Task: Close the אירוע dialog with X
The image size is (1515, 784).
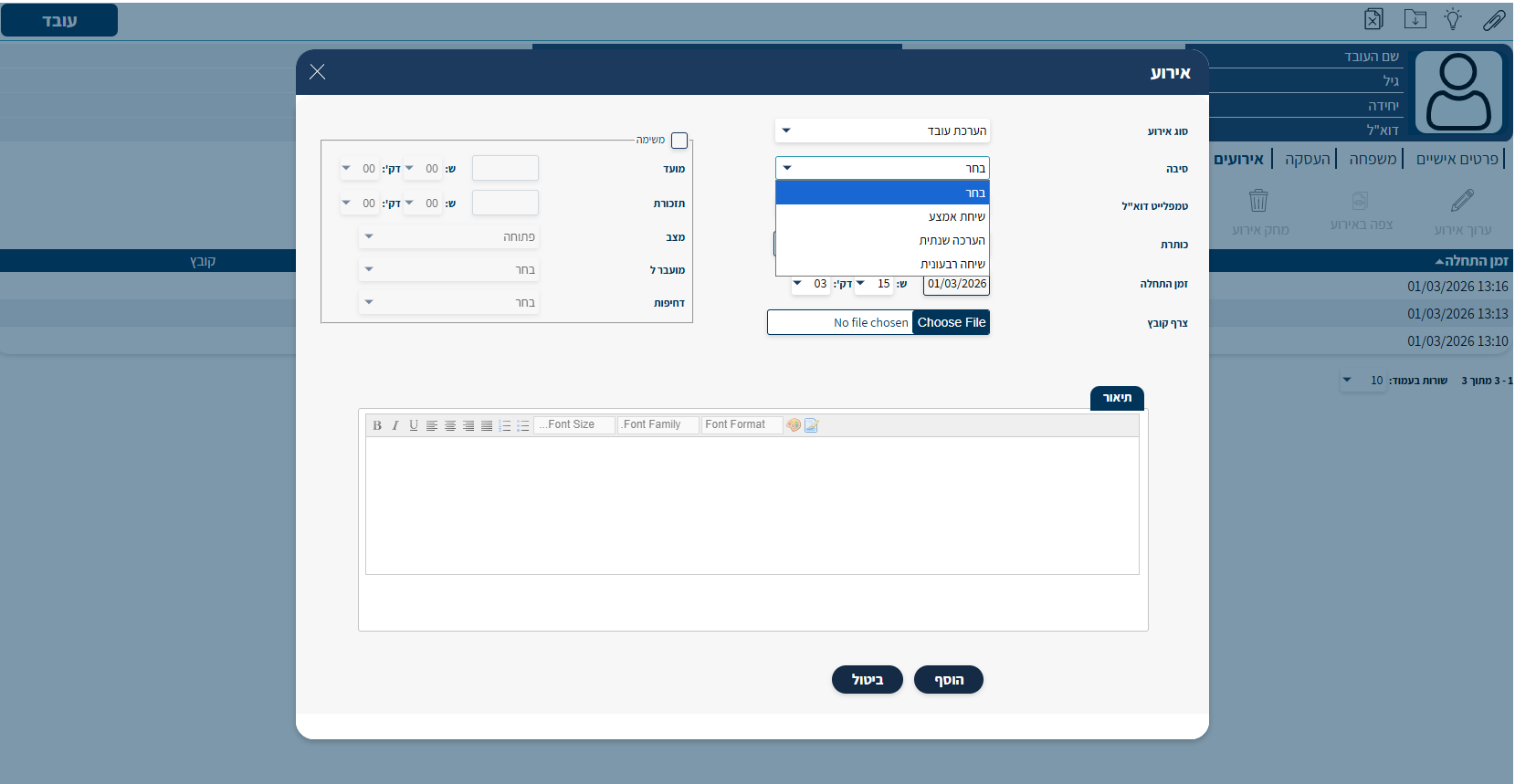Action: coord(317,72)
